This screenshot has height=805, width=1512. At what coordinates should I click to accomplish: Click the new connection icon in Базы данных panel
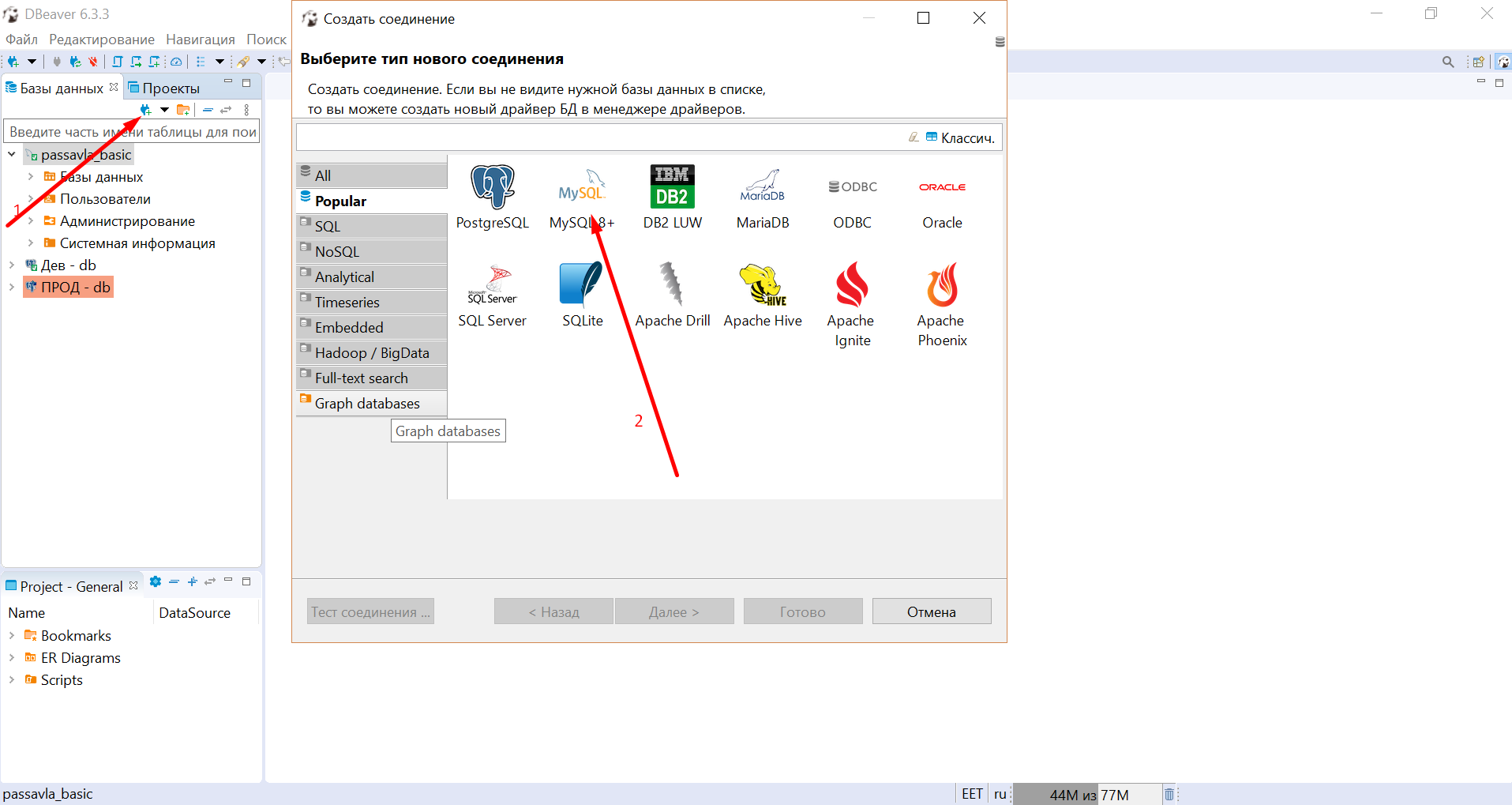pyautogui.click(x=145, y=110)
